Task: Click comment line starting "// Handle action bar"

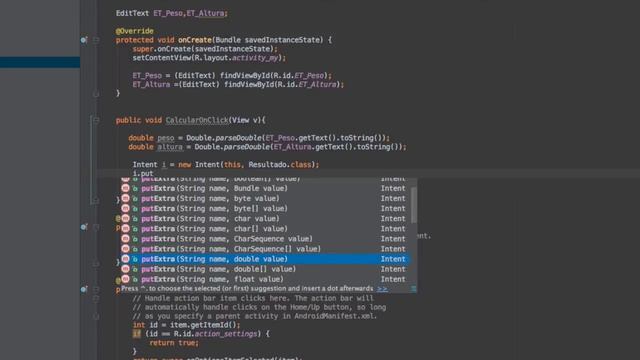Action: coord(253,298)
